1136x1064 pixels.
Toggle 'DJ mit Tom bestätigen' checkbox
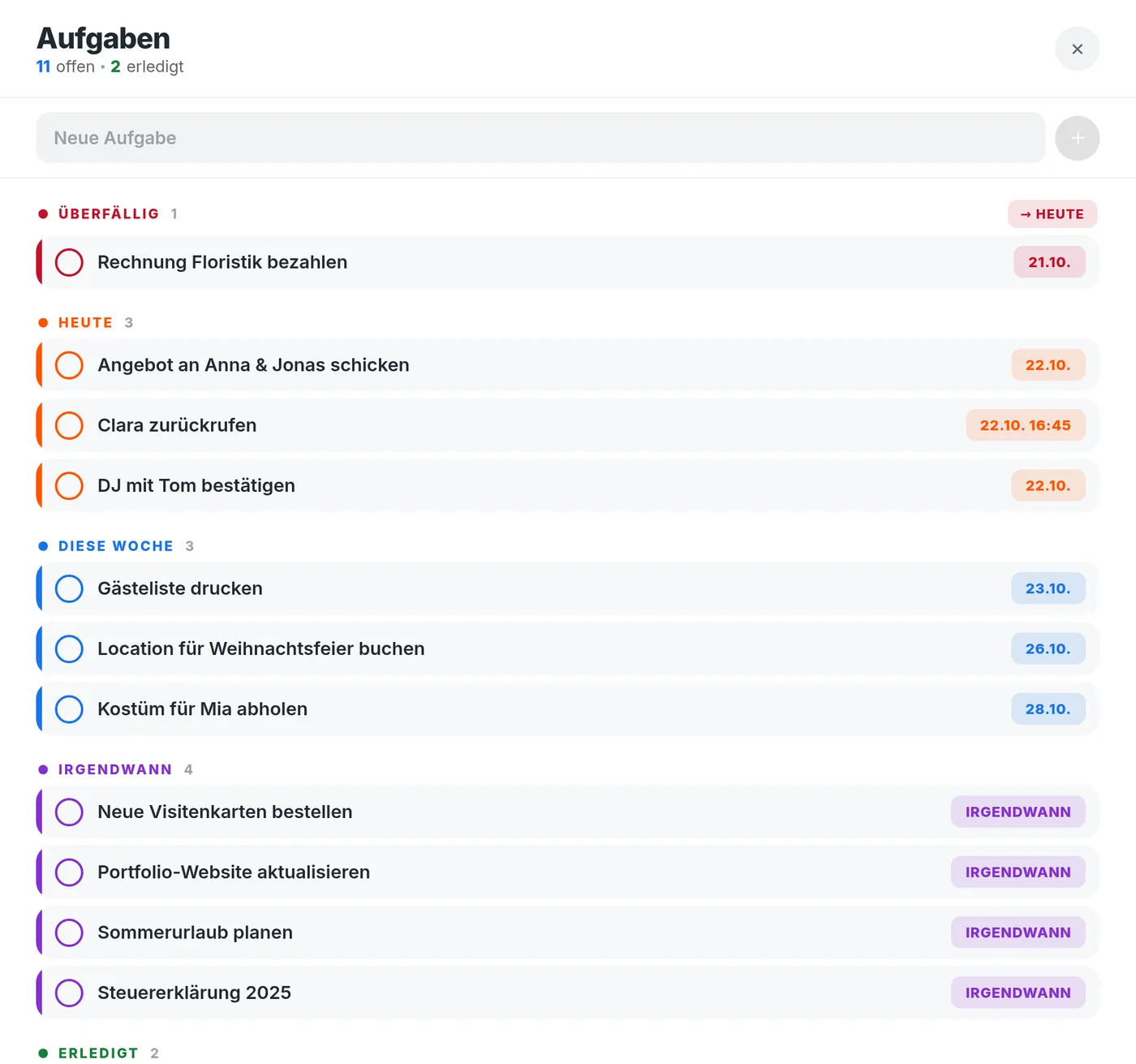click(x=69, y=485)
